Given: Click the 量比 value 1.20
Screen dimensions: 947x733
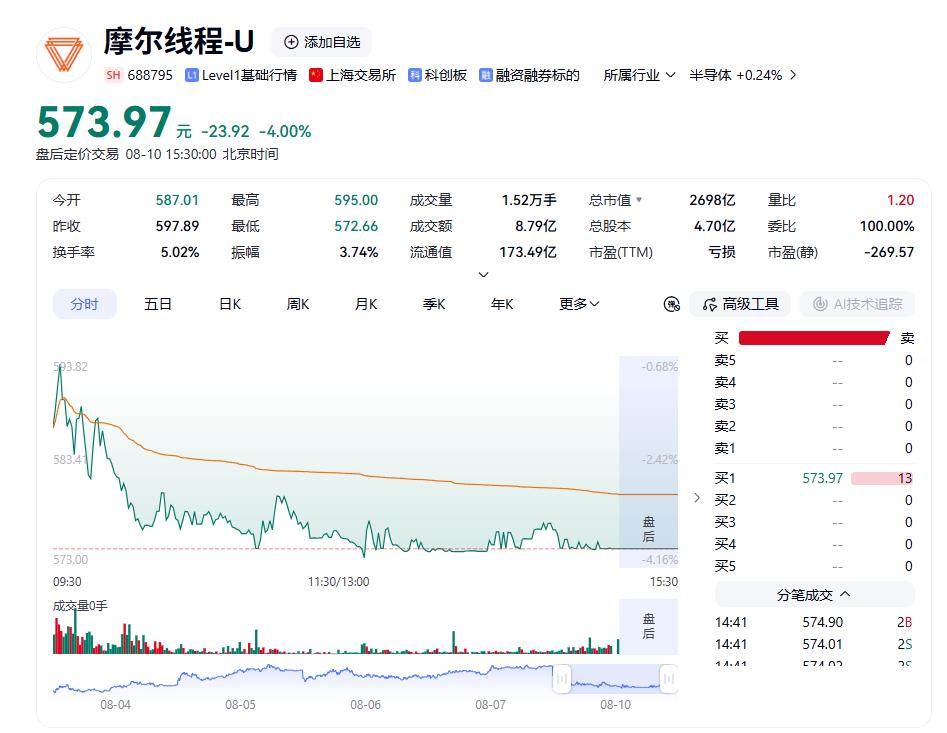Looking at the screenshot, I should click(x=900, y=200).
